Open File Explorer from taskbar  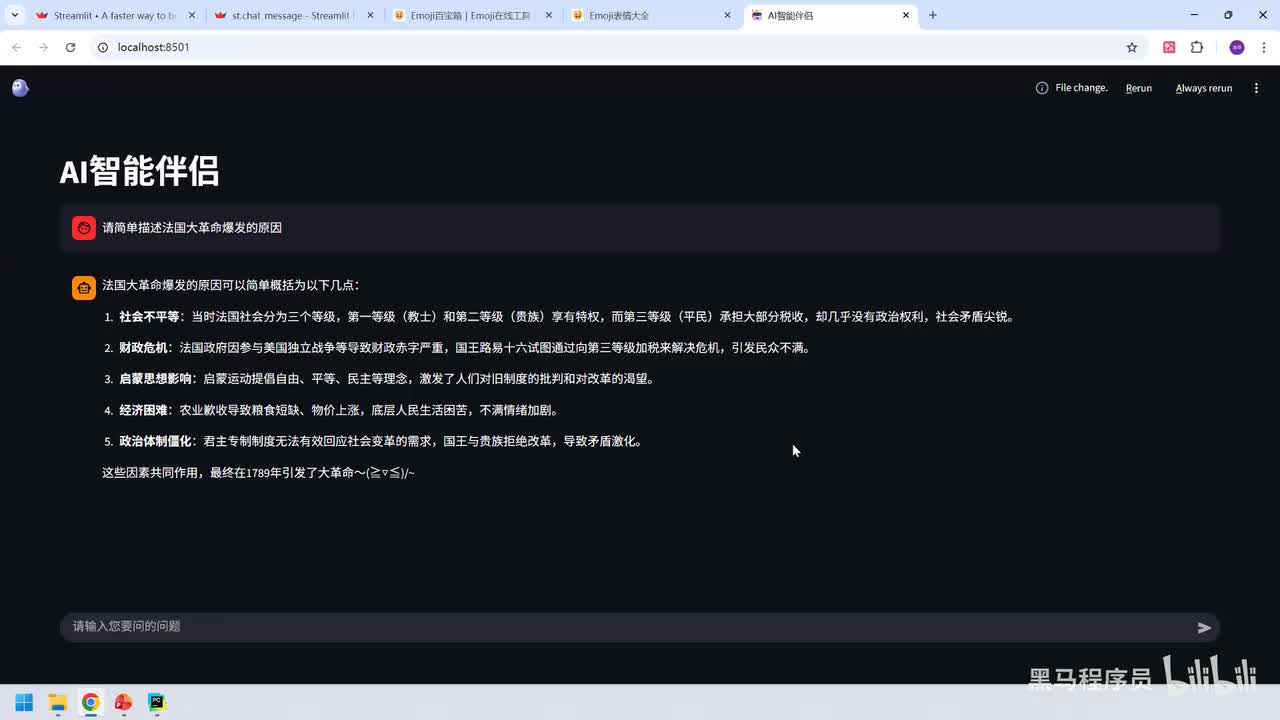point(58,702)
